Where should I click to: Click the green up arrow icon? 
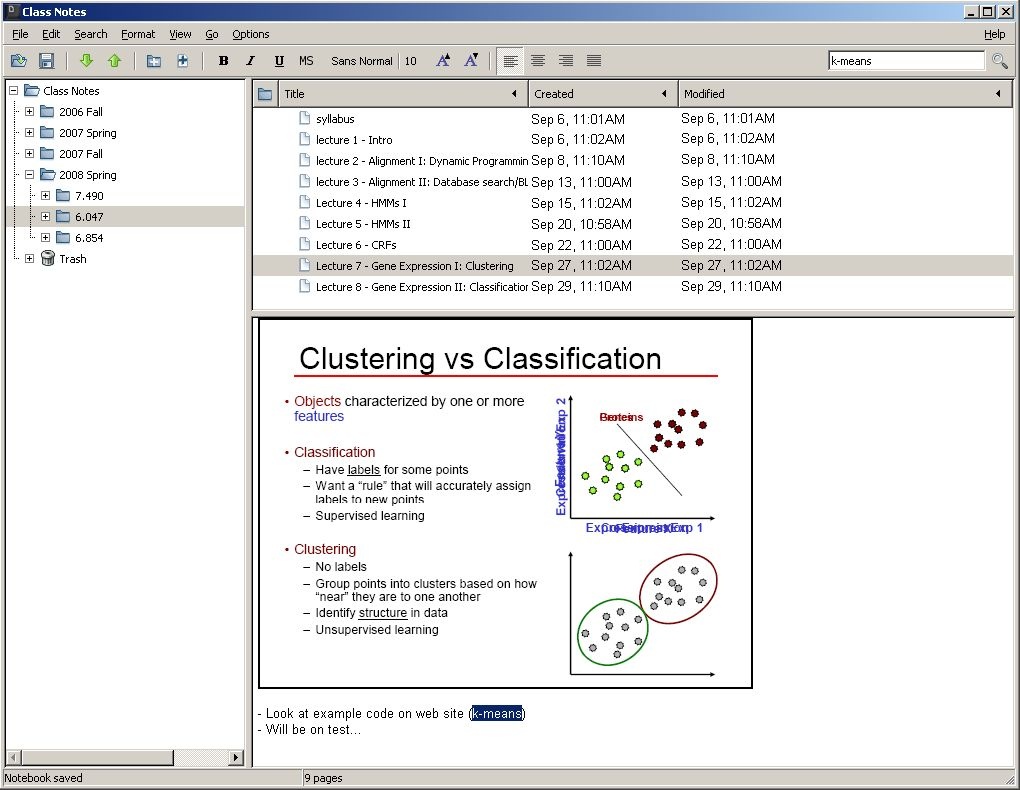click(x=114, y=61)
